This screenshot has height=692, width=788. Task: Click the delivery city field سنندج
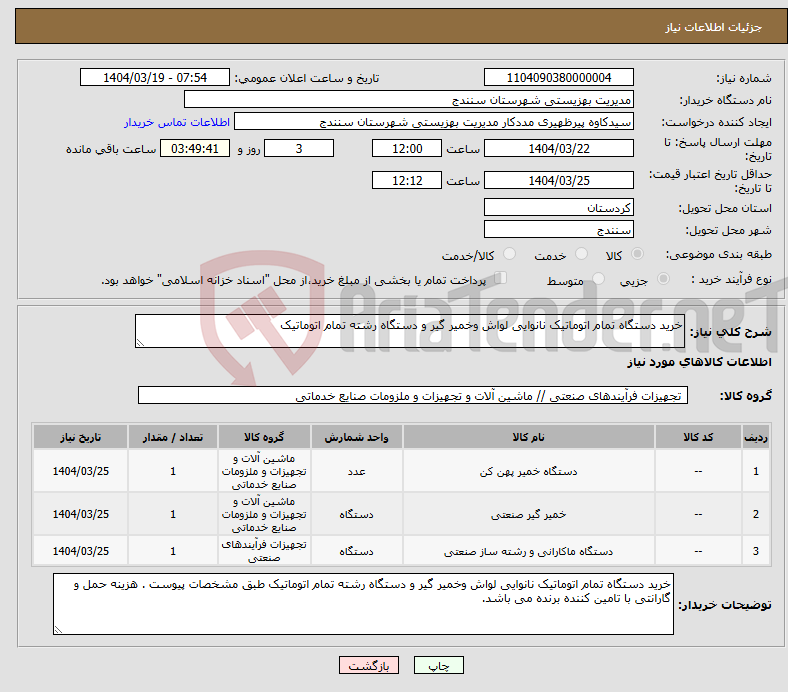(x=558, y=229)
